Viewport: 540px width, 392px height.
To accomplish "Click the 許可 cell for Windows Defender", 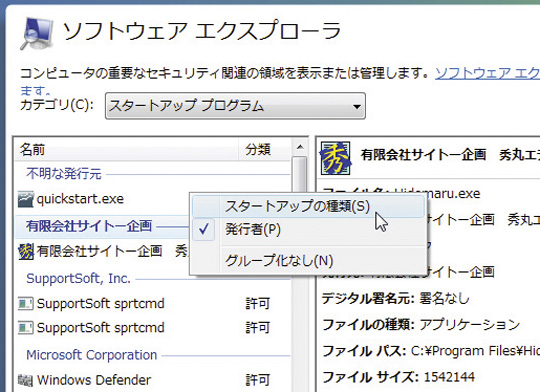I will click(258, 380).
